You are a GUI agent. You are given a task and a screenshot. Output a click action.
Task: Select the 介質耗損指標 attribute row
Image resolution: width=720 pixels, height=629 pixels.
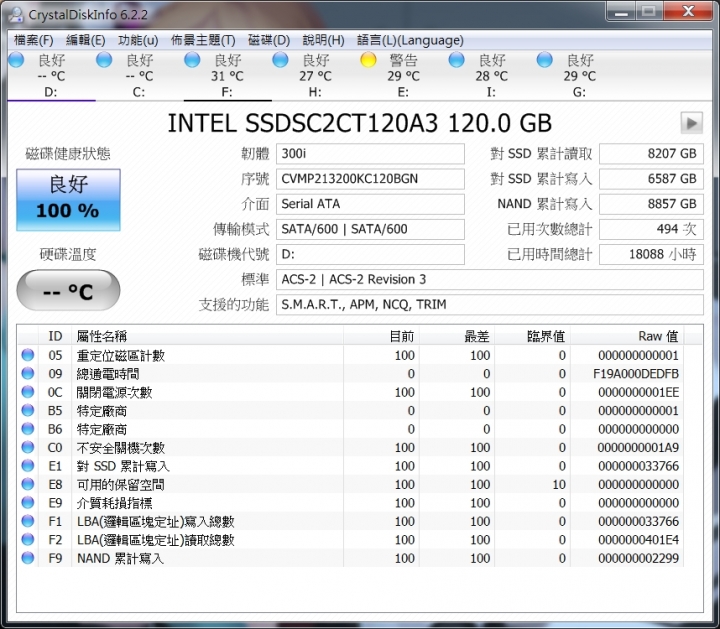click(351, 503)
